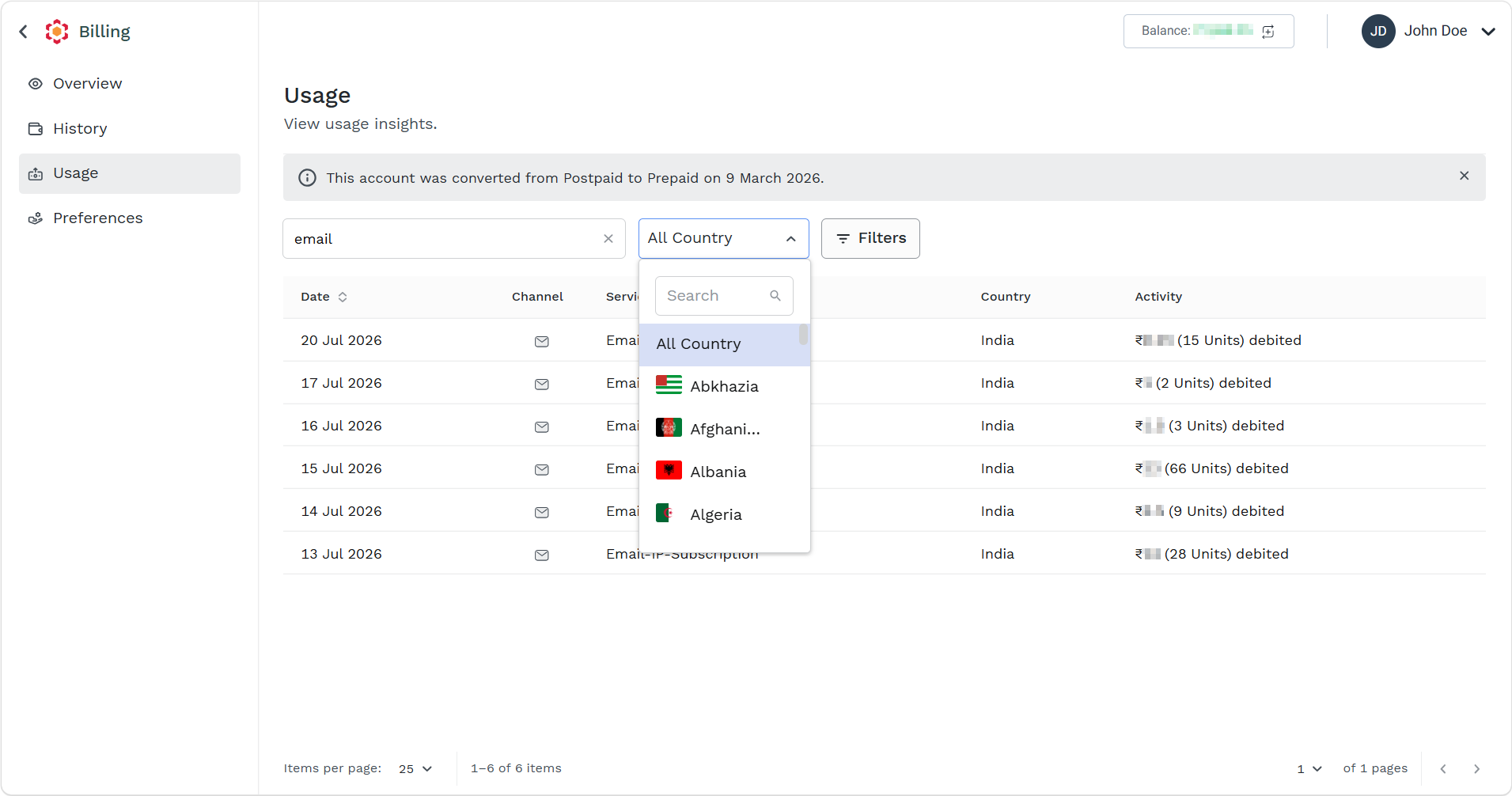Click the Activity column header
1512x796 pixels.
(x=1158, y=297)
